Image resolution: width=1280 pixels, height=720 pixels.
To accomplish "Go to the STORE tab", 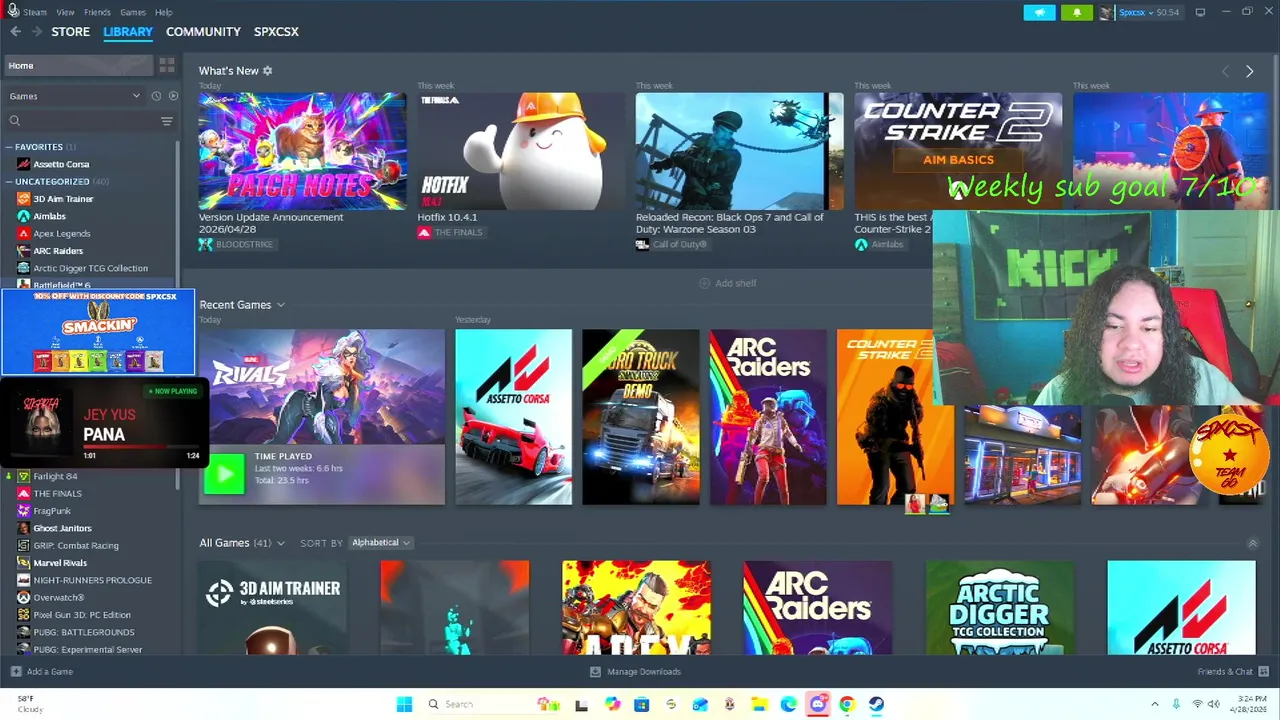I will click(70, 32).
